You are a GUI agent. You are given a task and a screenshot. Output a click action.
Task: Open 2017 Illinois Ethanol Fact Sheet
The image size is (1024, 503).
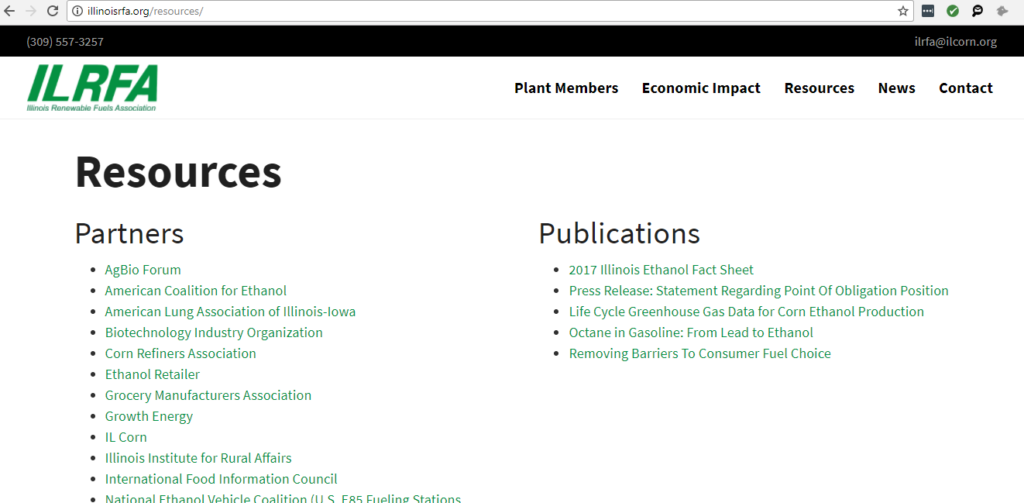(x=661, y=270)
